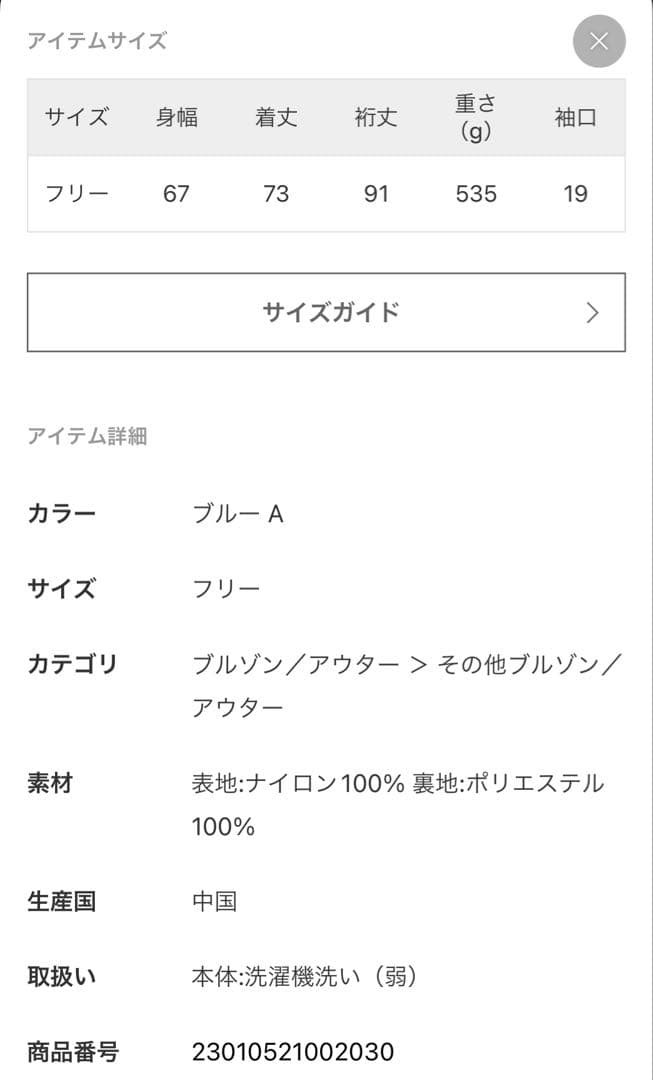Click the フリー size row cell
Viewport: 653px width, 1080px height.
(77, 193)
